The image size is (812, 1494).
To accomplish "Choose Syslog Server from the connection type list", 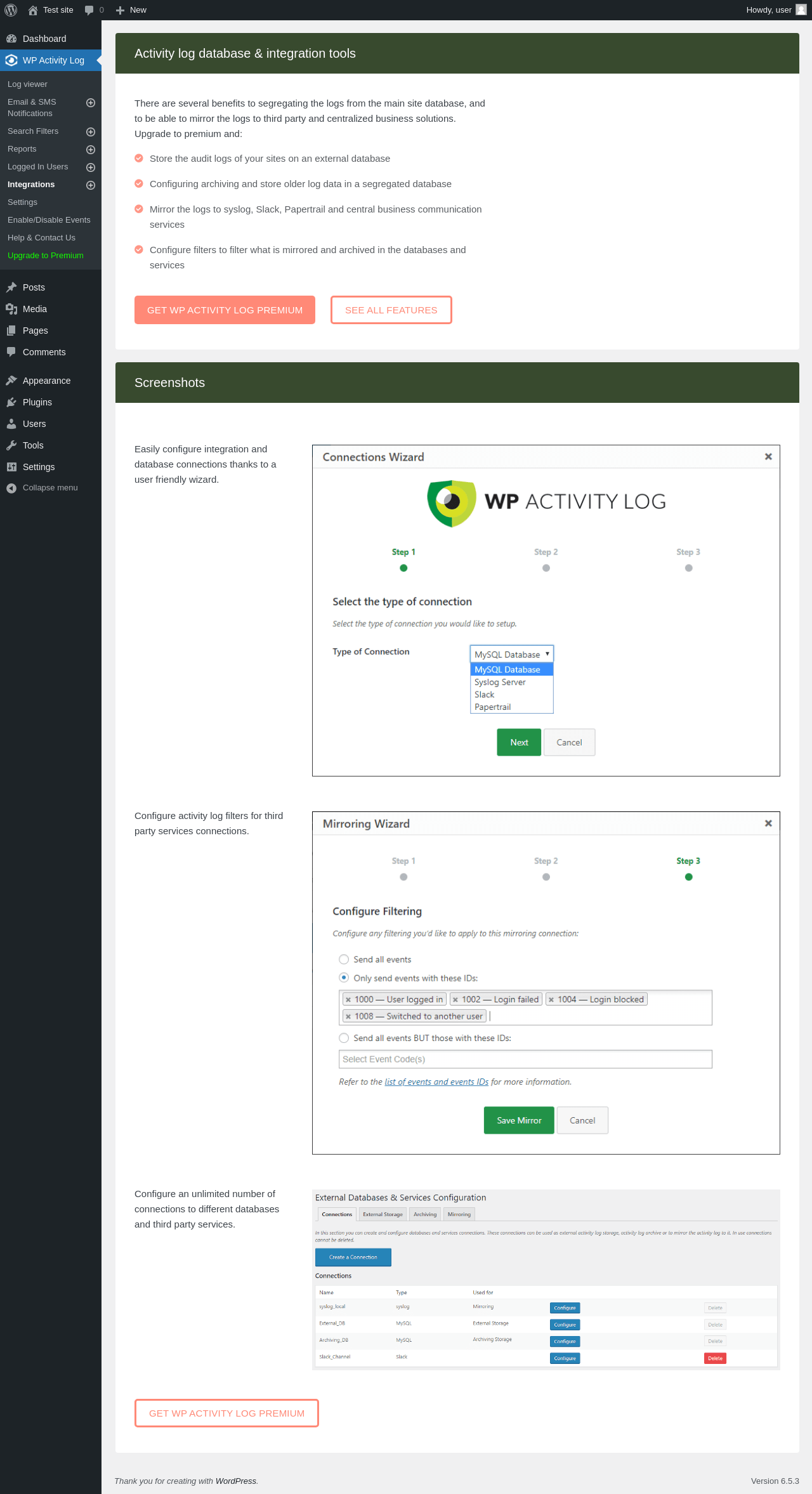I will point(511,682).
